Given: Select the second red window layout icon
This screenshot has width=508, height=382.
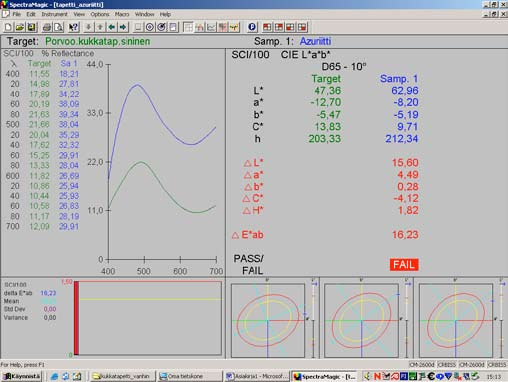Looking at the screenshot, I should coord(279,27).
